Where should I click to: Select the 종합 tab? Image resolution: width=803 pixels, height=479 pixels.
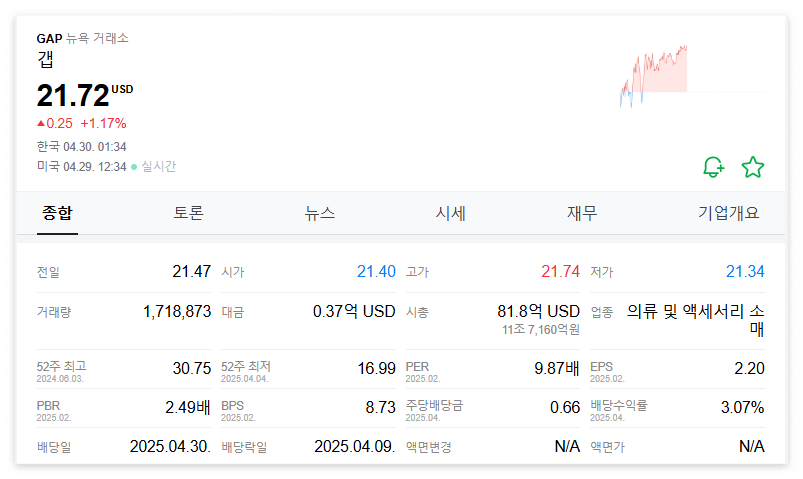click(57, 213)
